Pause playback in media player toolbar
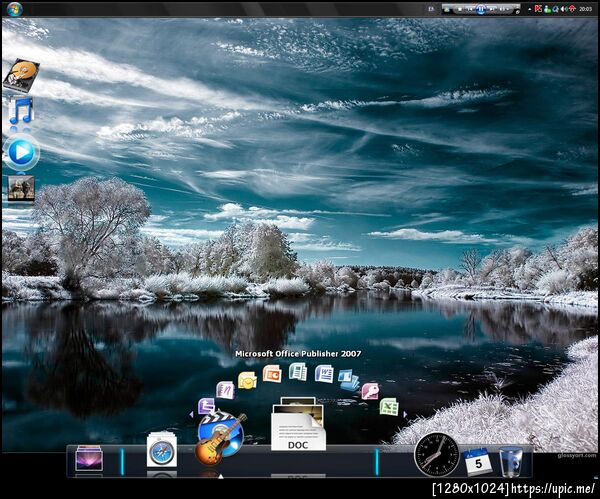The image size is (600, 499). (481, 9)
